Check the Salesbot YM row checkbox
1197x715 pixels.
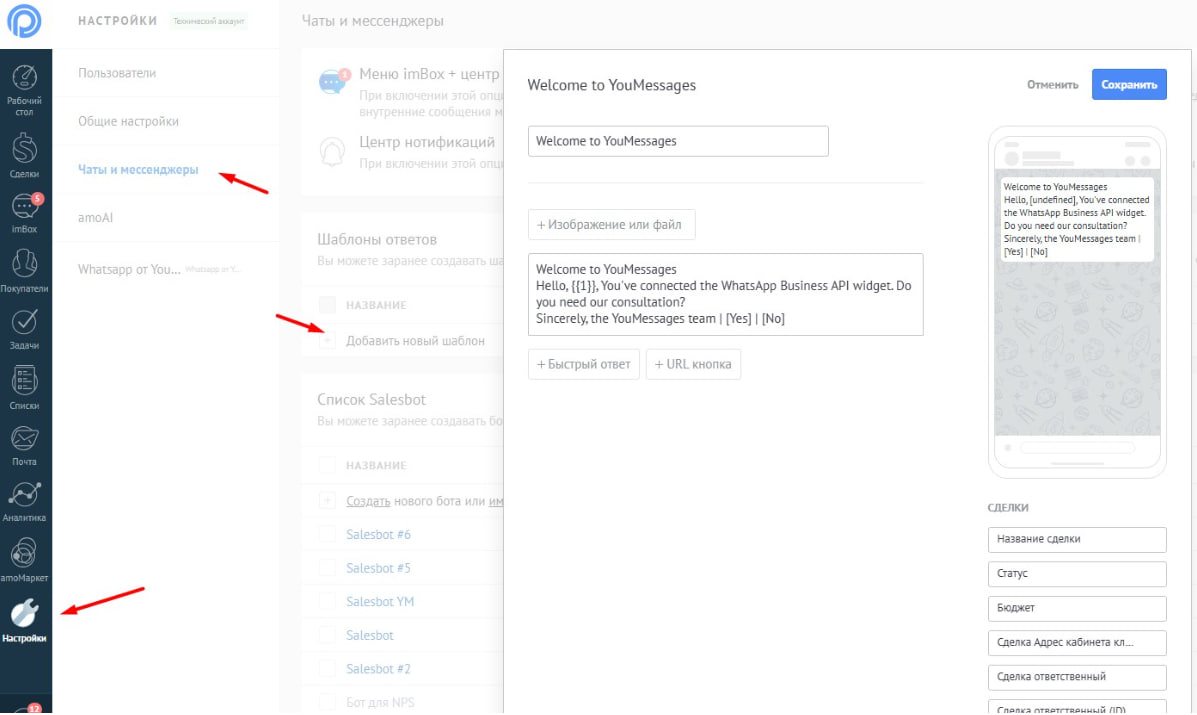tap(327, 602)
